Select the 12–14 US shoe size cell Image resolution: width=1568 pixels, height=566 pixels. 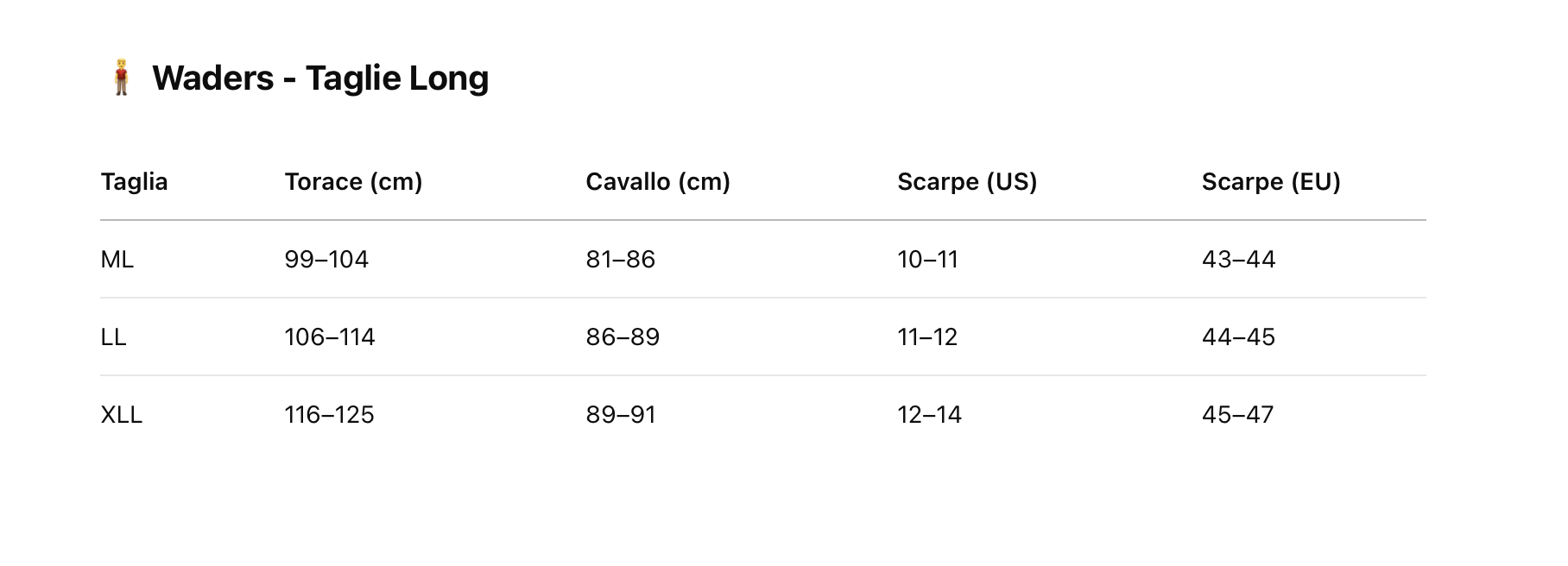[x=929, y=415]
